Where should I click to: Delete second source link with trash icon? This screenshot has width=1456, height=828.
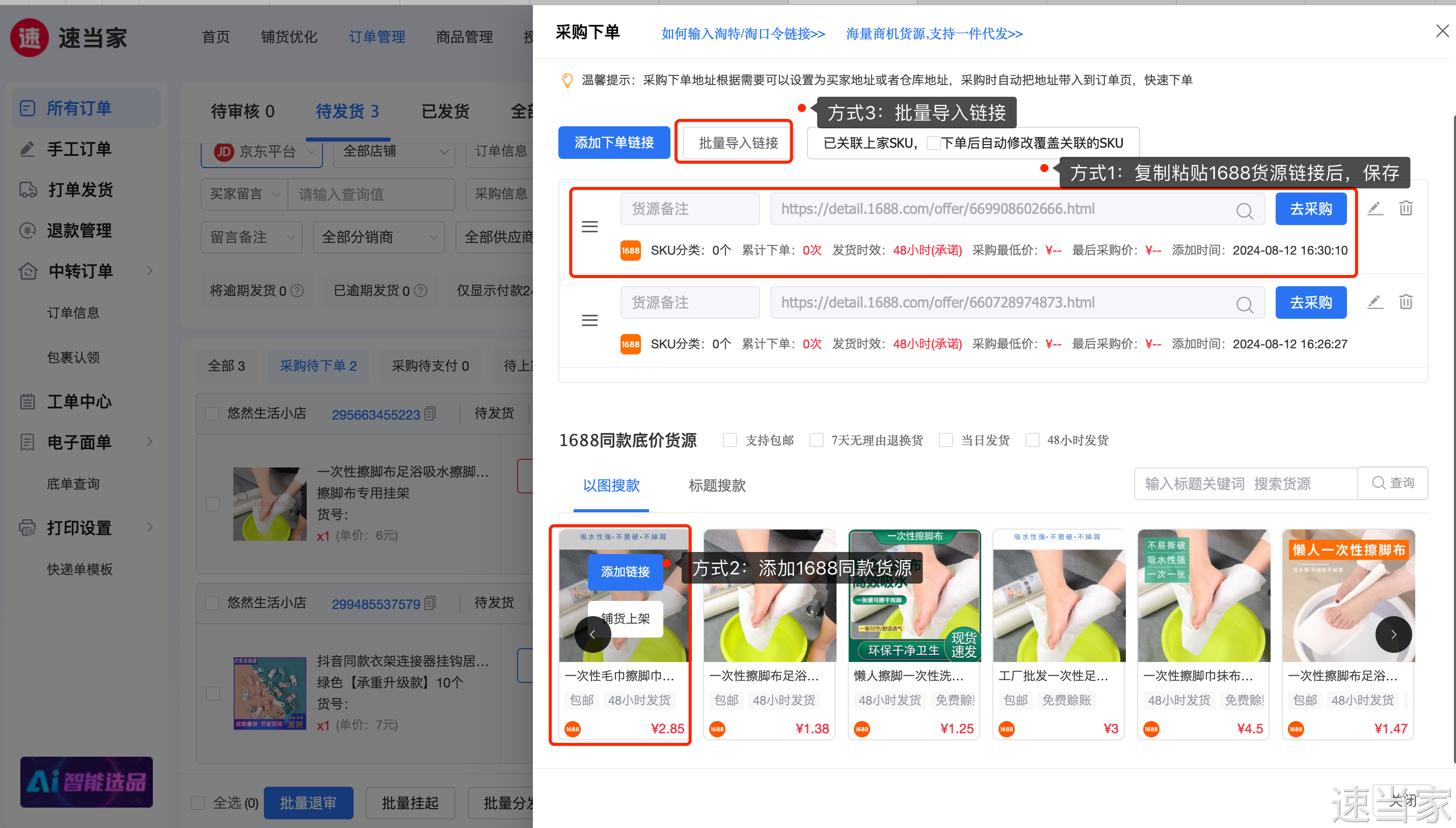coord(1406,302)
